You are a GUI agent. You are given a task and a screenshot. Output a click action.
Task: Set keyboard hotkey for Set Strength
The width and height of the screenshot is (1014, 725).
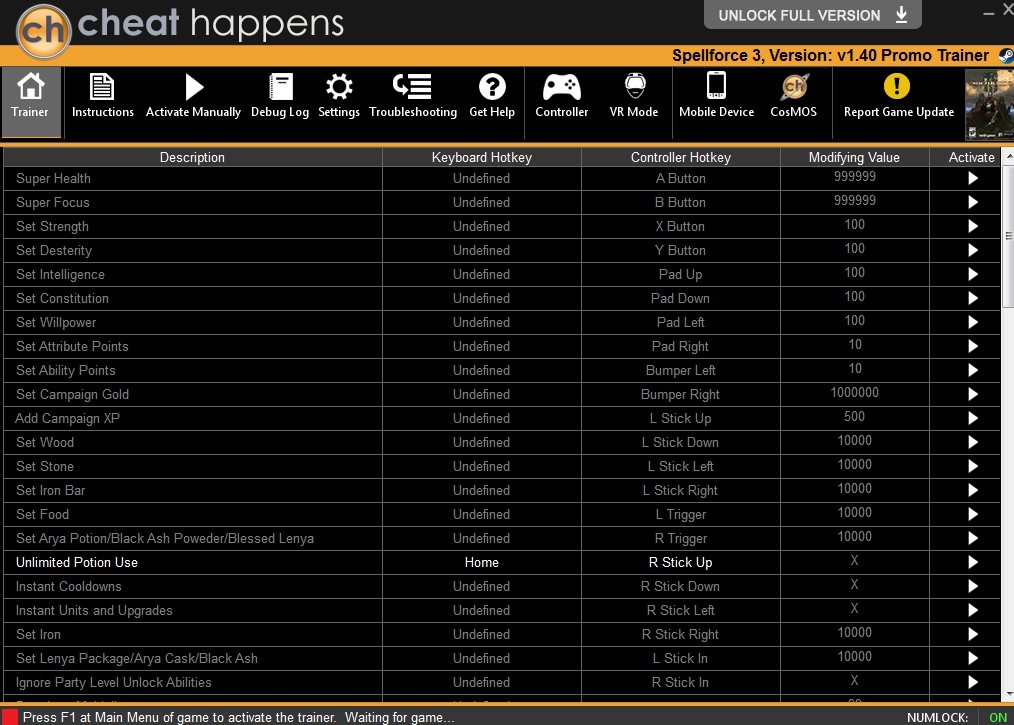point(482,226)
